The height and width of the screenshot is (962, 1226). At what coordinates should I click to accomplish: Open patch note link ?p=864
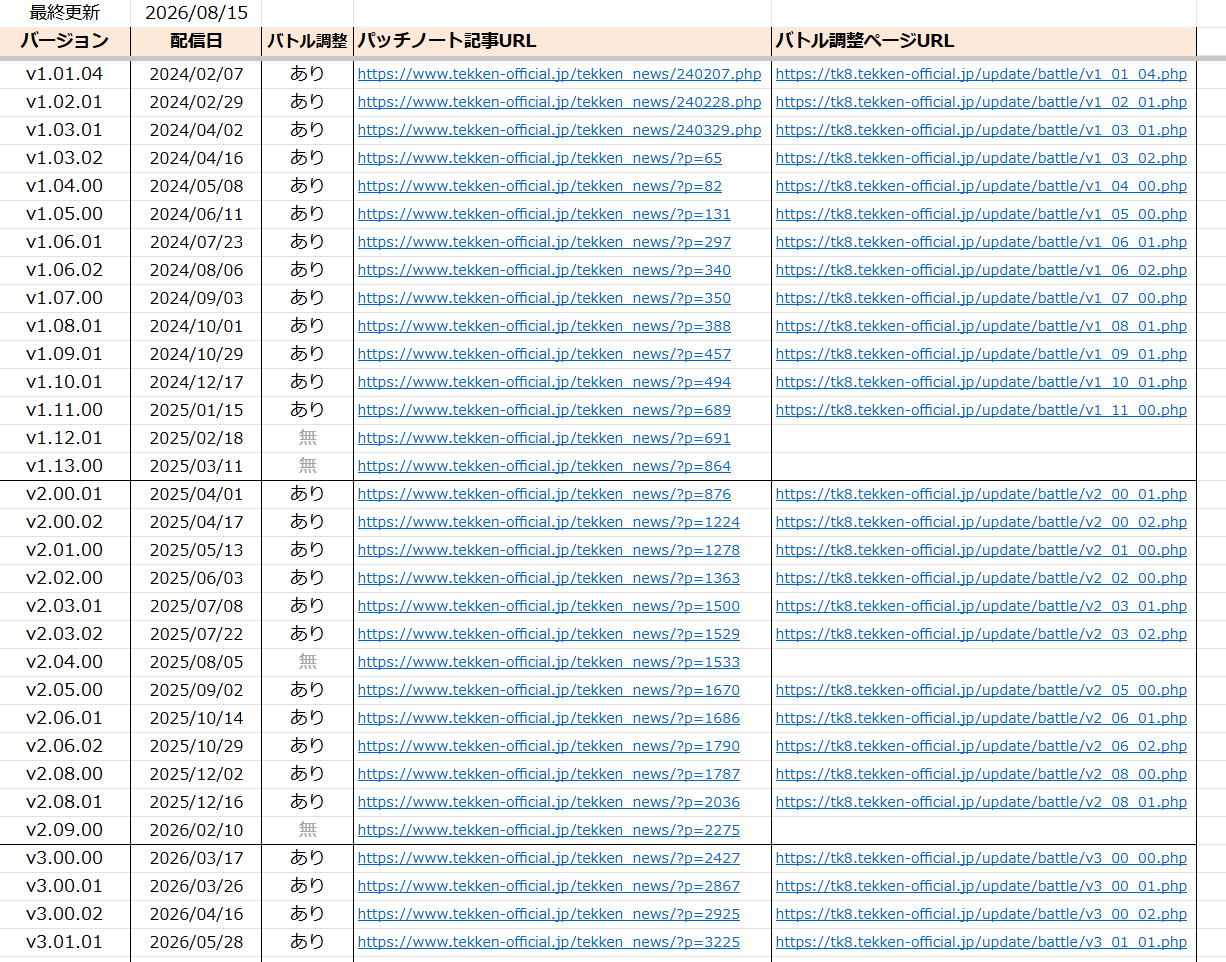click(544, 466)
